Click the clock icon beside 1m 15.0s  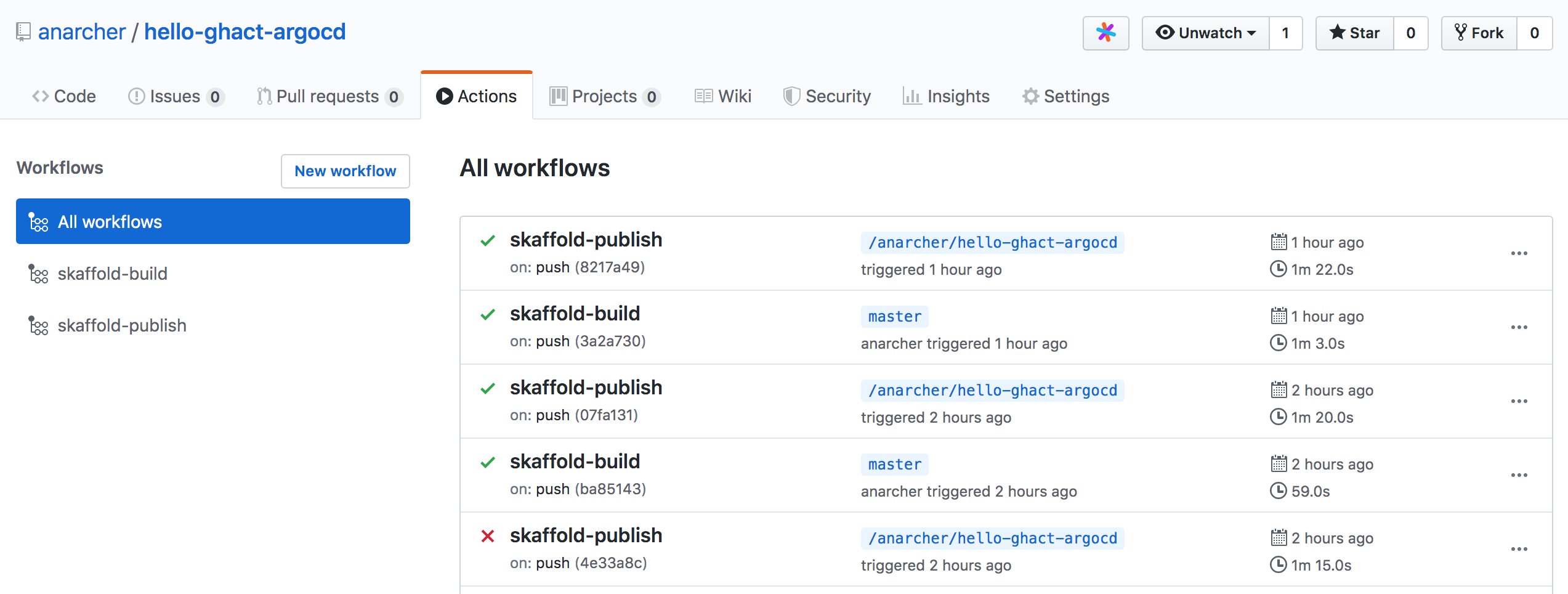pos(1279,565)
